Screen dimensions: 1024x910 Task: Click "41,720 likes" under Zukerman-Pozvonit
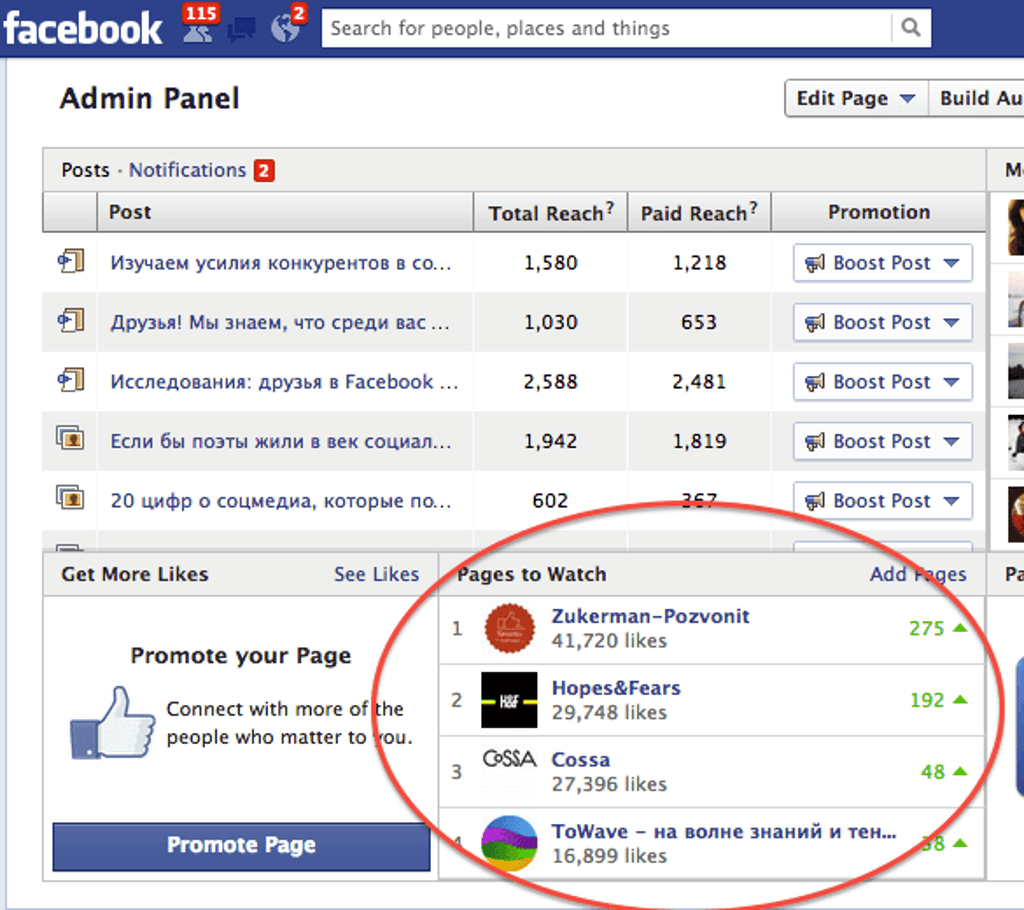pos(609,641)
